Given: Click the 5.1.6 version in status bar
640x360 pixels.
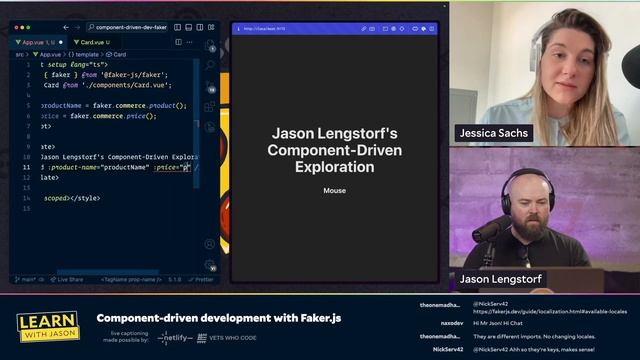Looking at the screenshot, I should [x=175, y=280].
